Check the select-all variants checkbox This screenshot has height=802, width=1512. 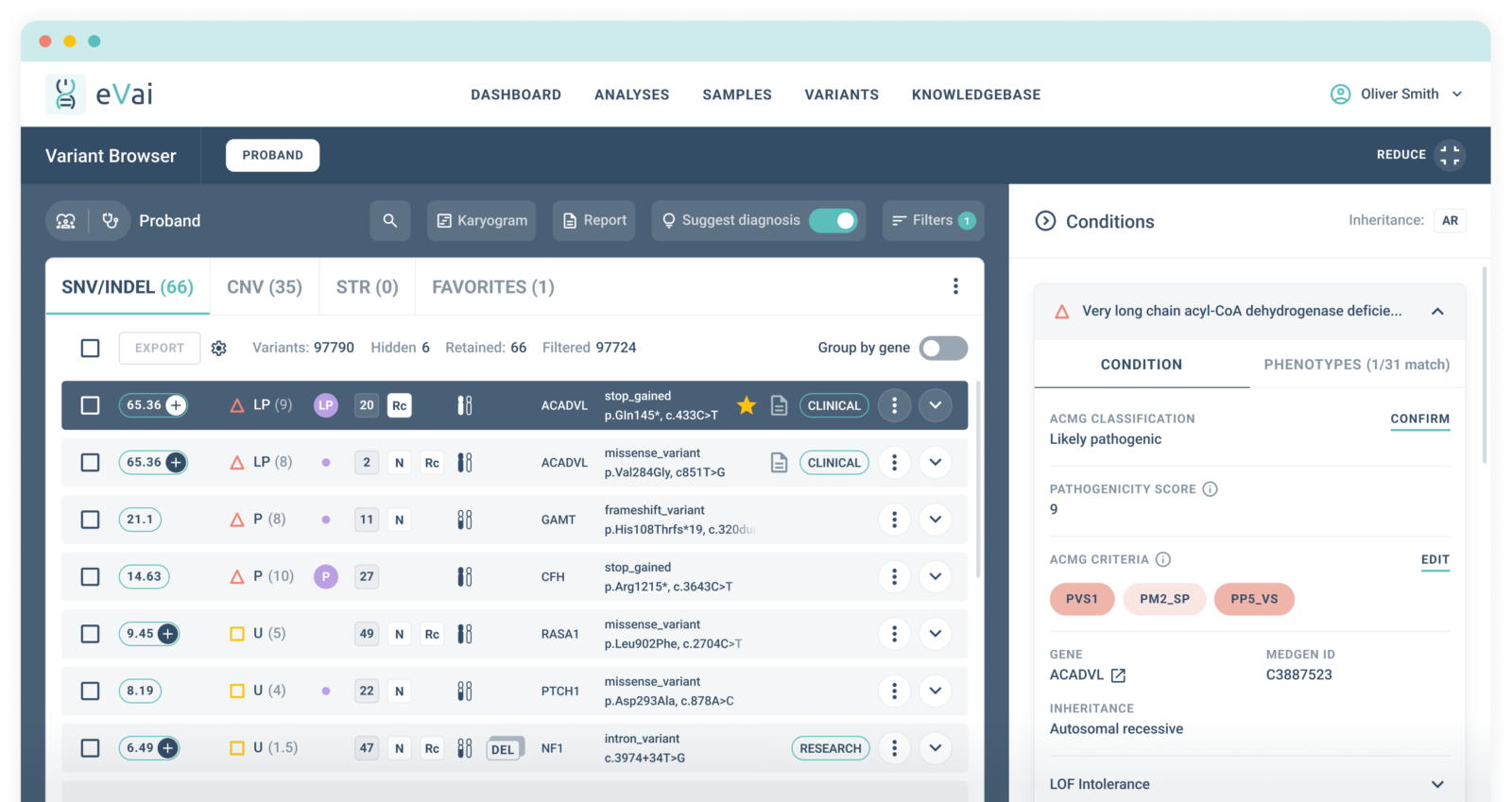click(x=90, y=348)
